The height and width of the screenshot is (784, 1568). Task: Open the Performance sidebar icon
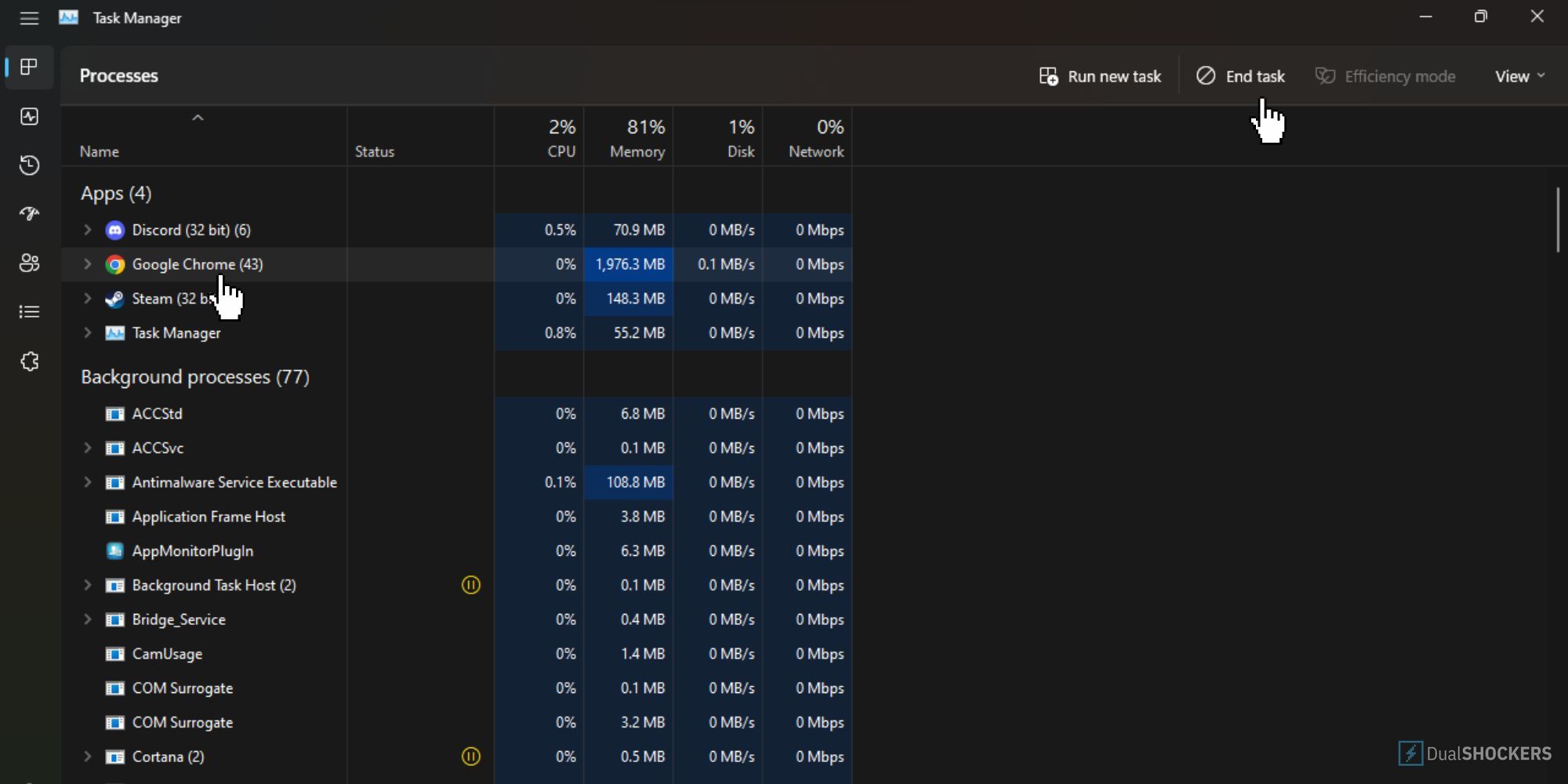[29, 117]
